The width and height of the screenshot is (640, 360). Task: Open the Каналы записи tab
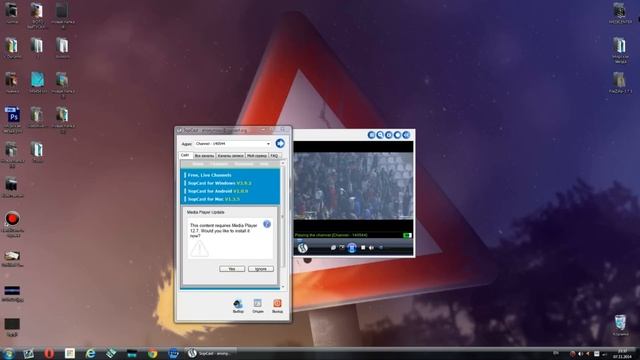tap(230, 156)
